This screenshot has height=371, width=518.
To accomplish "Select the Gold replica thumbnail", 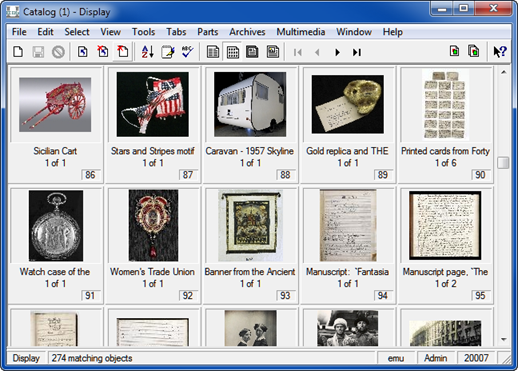I will 348,104.
